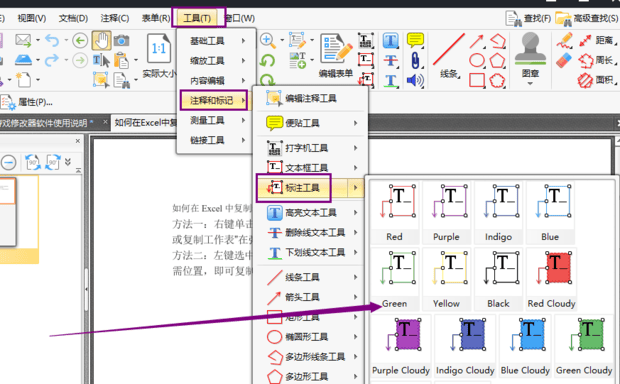Pick the Yellow callout style
The height and width of the screenshot is (384, 620).
pos(446,279)
